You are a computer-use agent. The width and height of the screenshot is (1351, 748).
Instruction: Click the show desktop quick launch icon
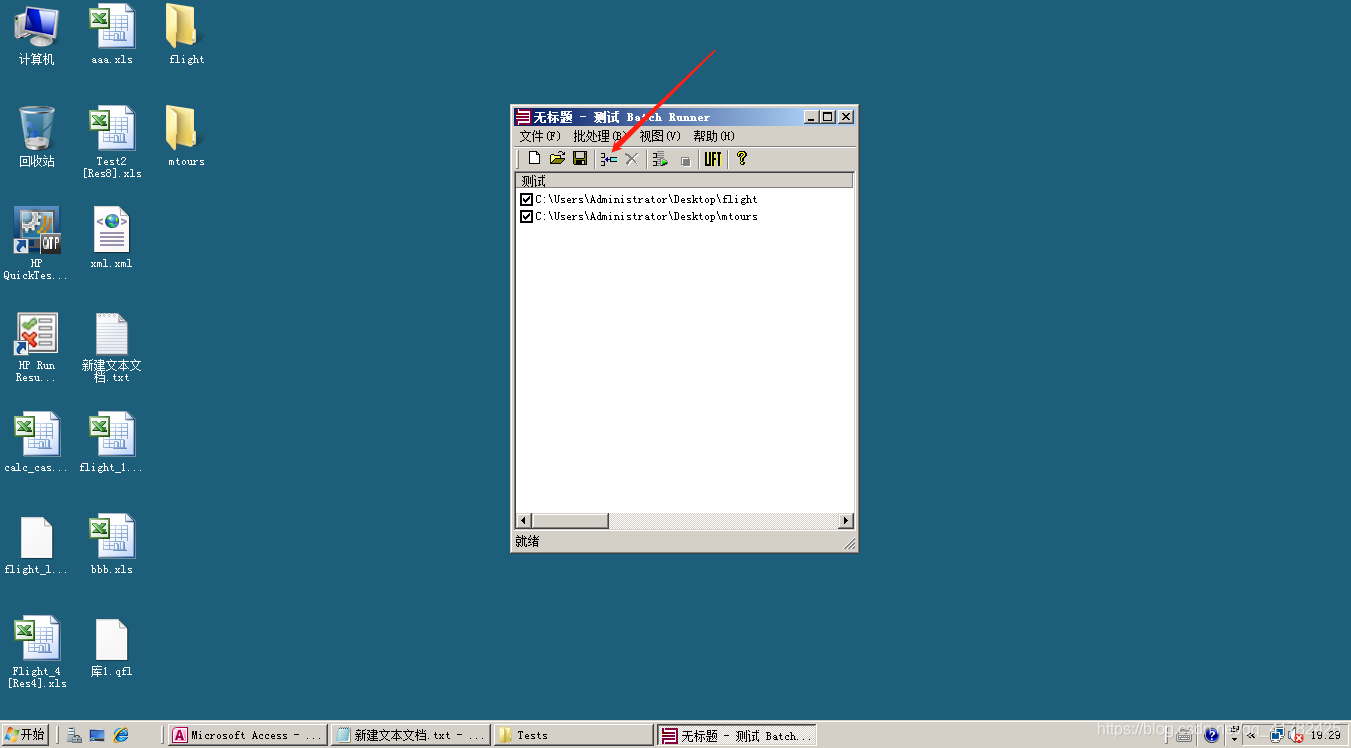tap(97, 735)
